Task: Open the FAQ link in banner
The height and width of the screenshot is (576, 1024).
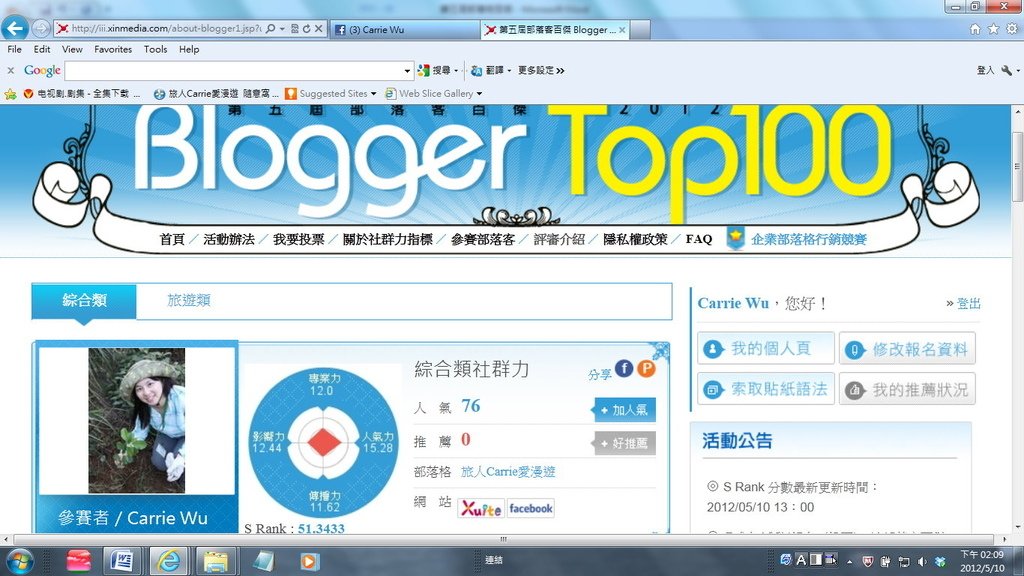Action: 699,239
